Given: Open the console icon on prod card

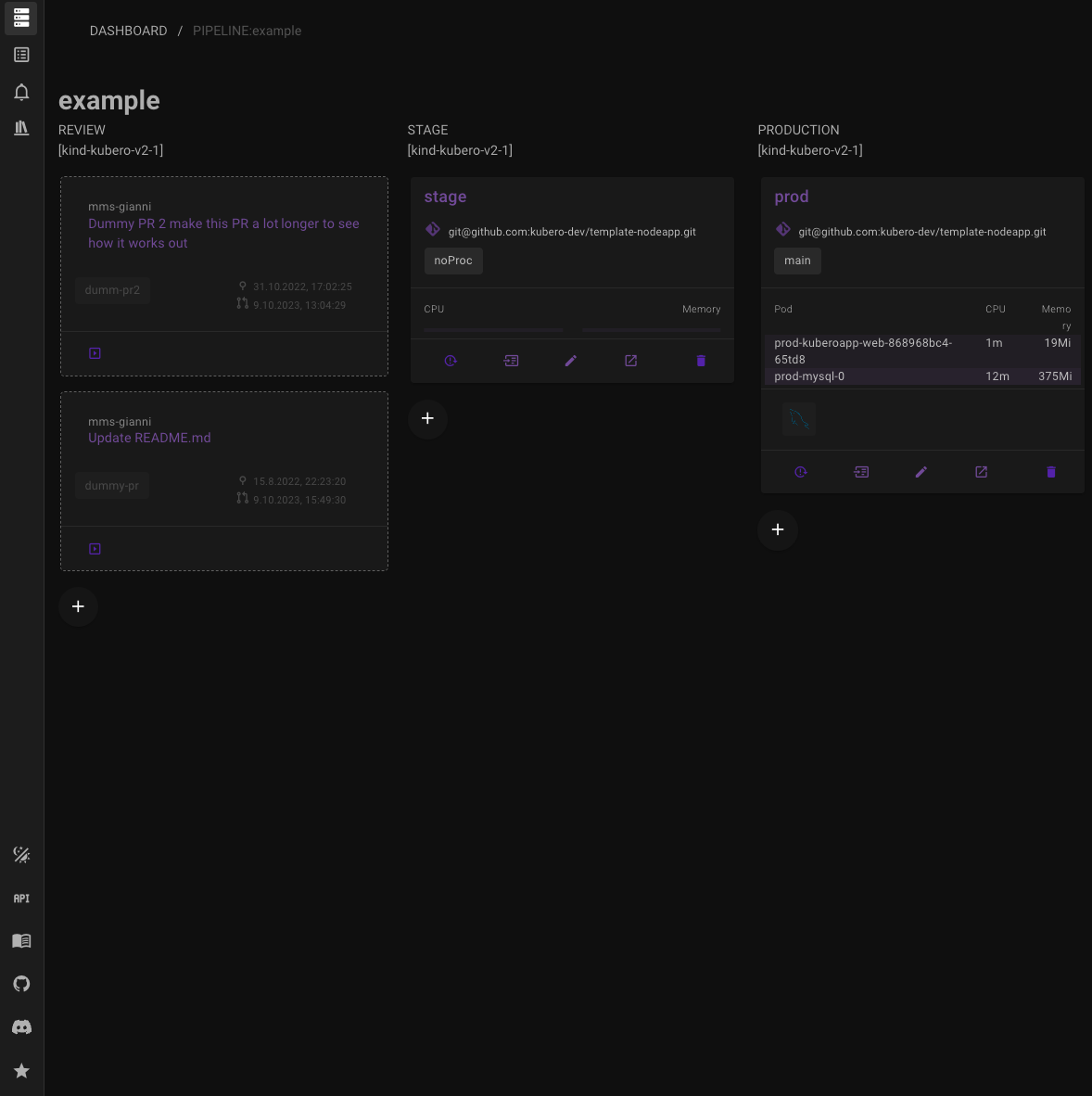Looking at the screenshot, I should (x=861, y=472).
